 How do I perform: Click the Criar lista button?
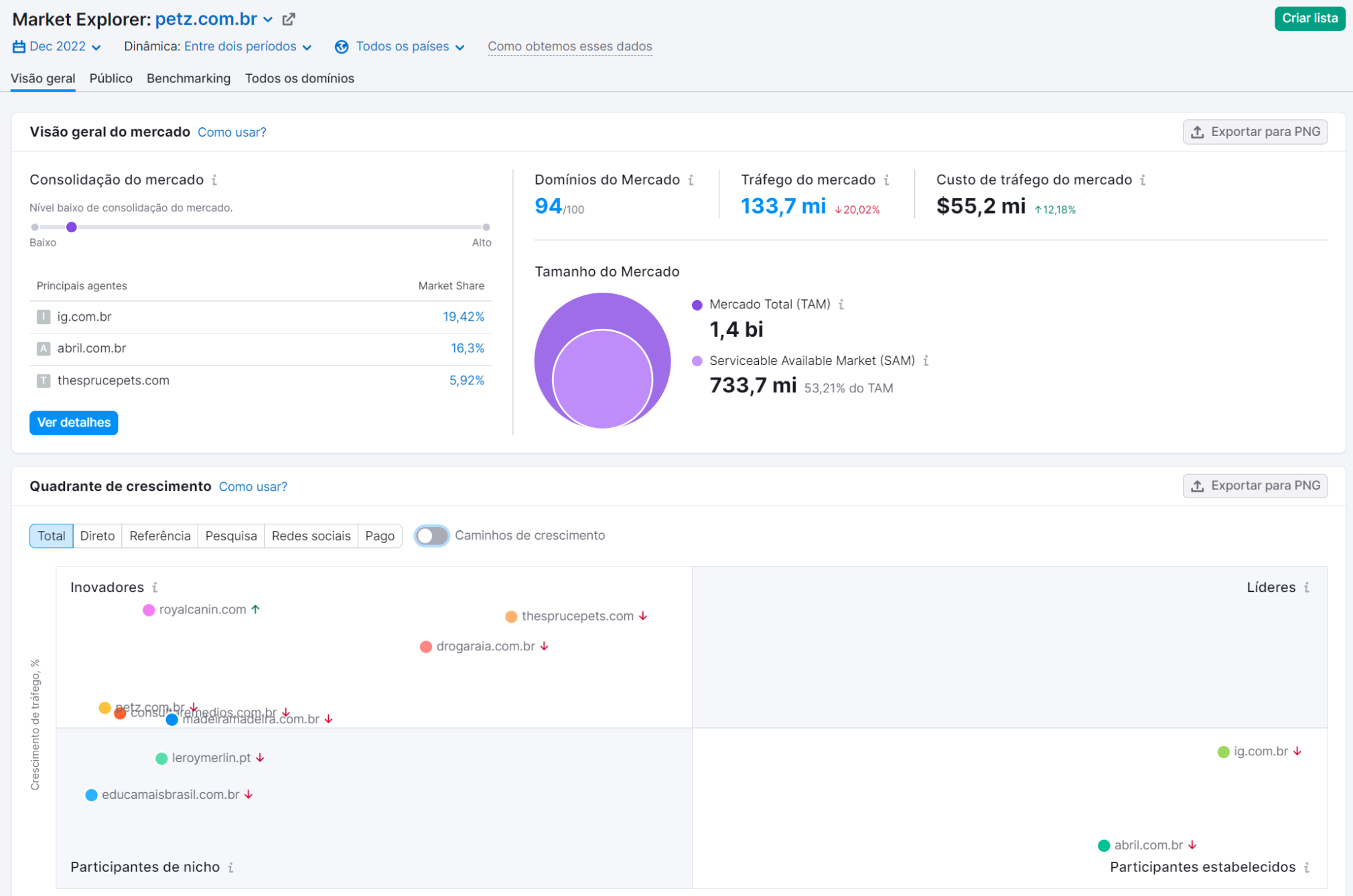pyautogui.click(x=1309, y=19)
